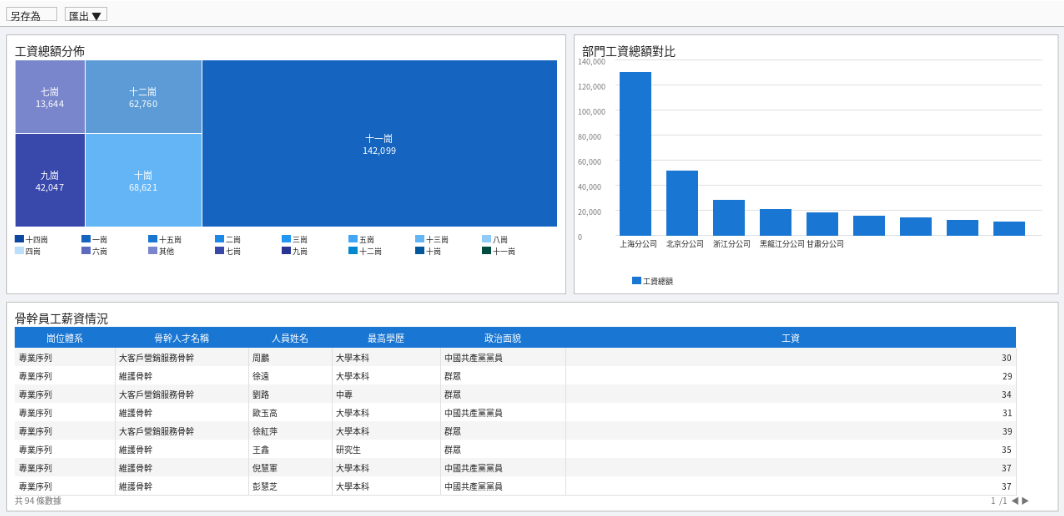Click the 十崗 treemap tile

[143, 181]
